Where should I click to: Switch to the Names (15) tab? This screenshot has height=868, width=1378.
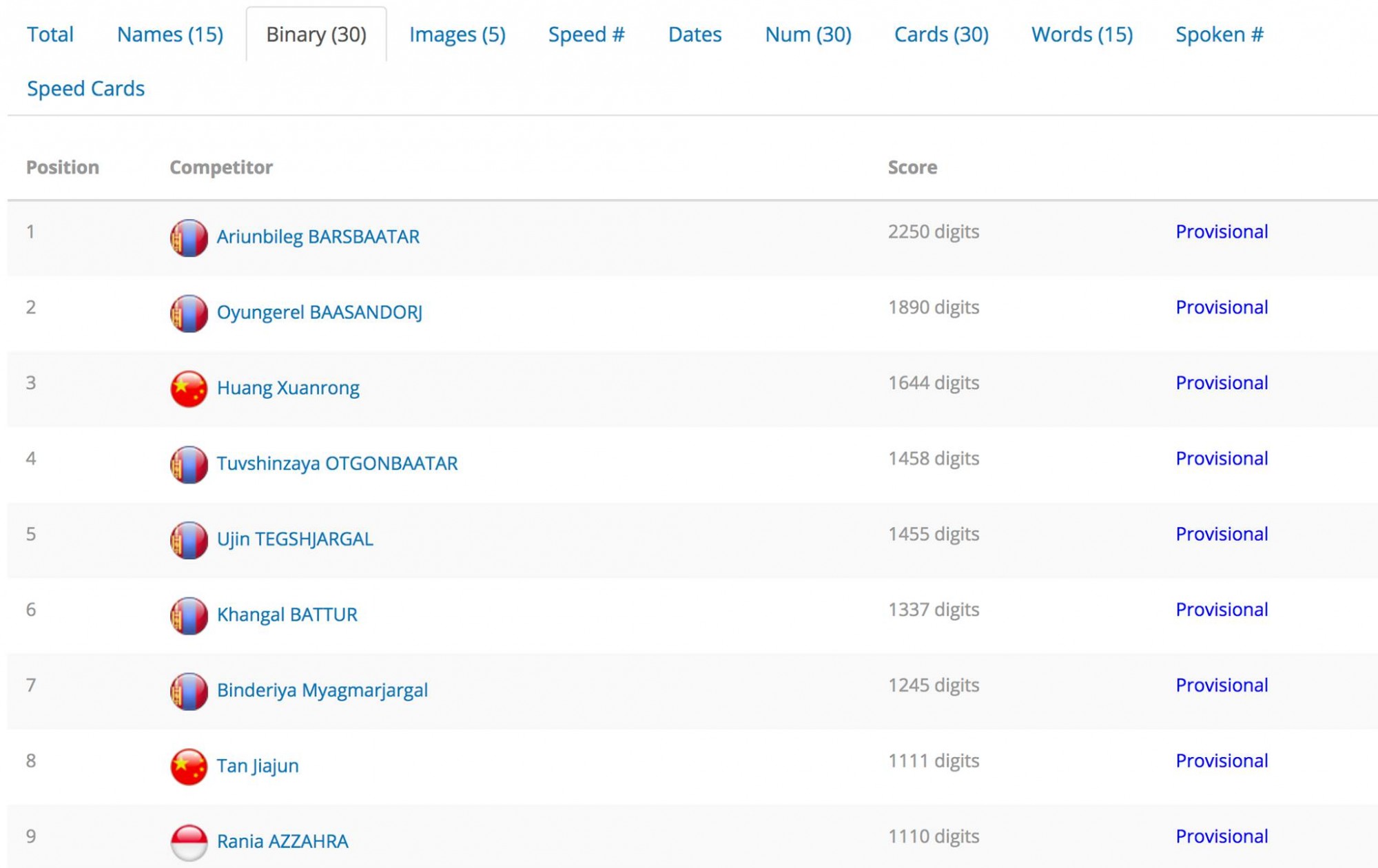pos(170,34)
